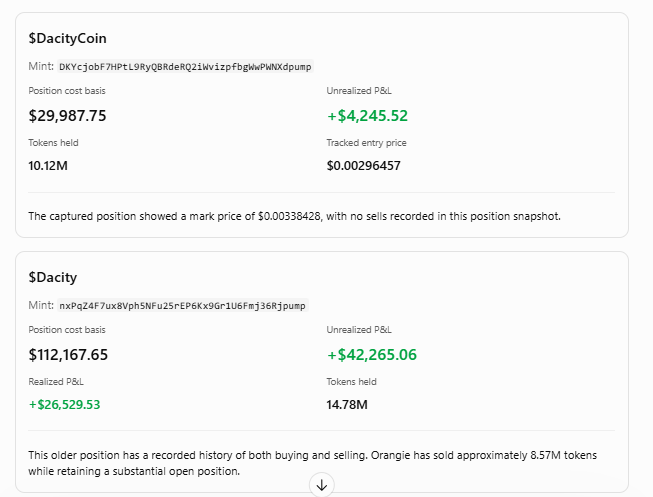This screenshot has width=653, height=497.
Task: Click the +$4,245.52 unrealized P&L value
Action: tap(367, 115)
